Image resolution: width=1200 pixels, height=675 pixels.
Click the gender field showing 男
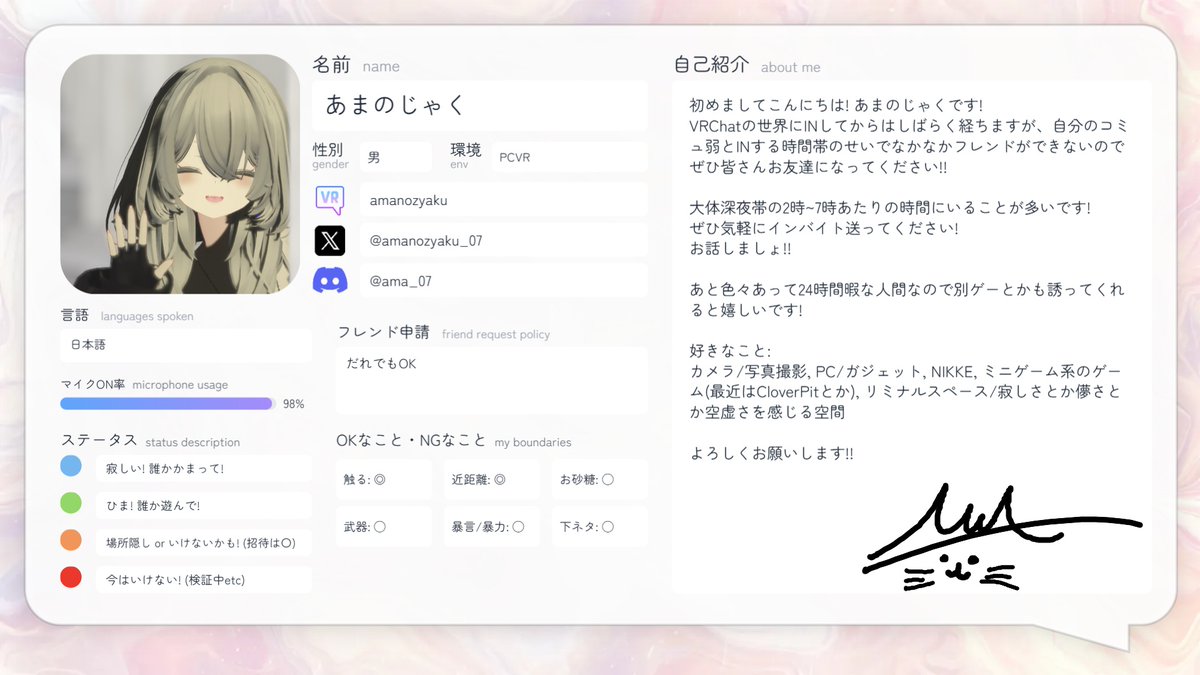click(395, 157)
